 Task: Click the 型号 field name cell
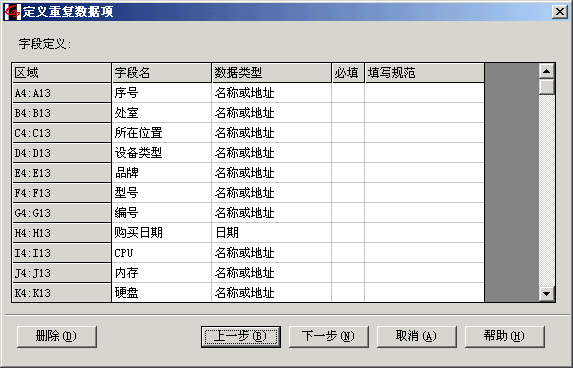pos(162,193)
